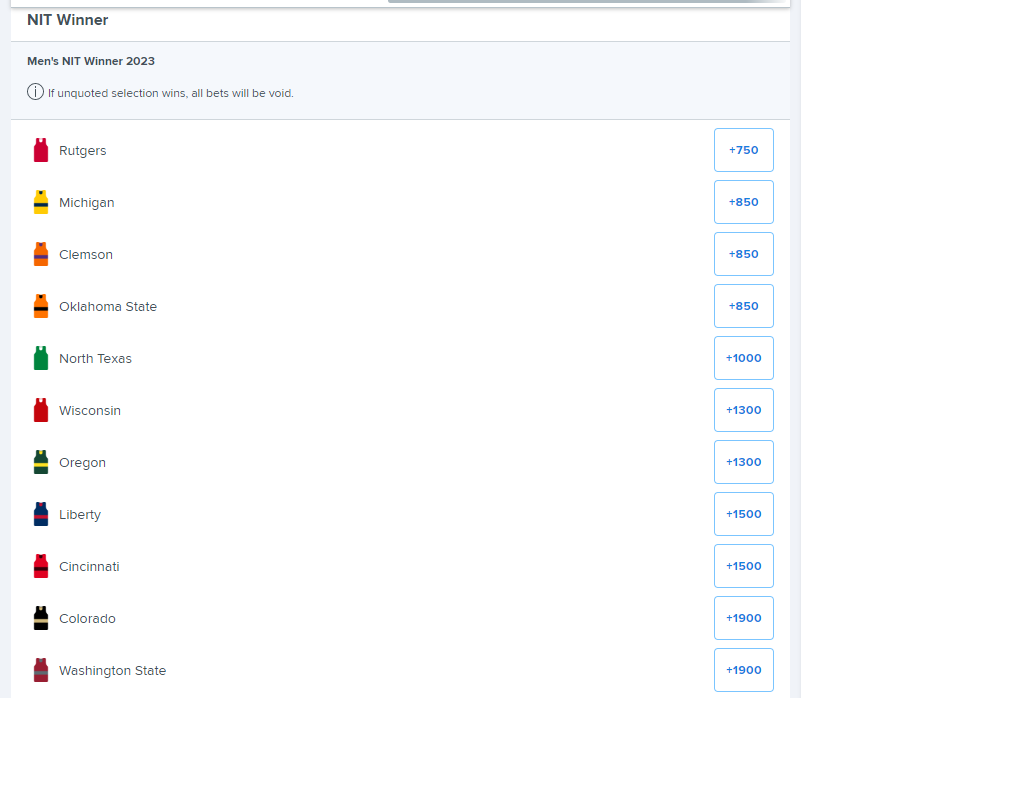Image resolution: width=1027 pixels, height=797 pixels.
Task: Click the Cincinnati red jersey icon
Action: tap(41, 566)
